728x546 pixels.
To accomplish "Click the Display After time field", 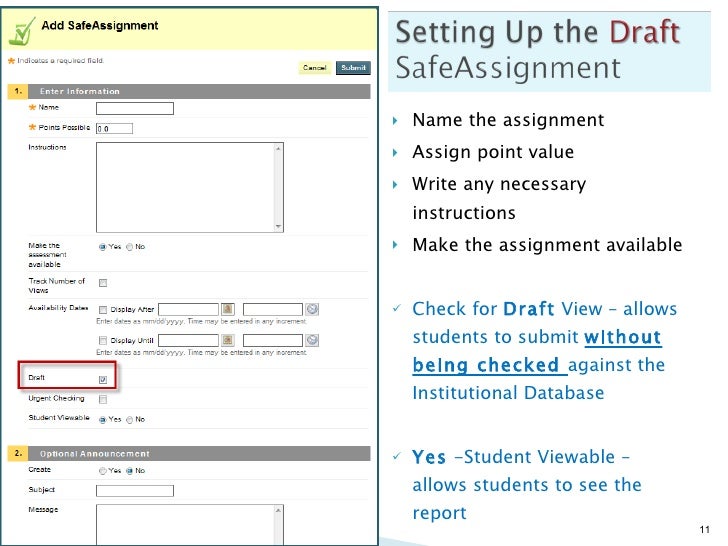I will (273, 309).
